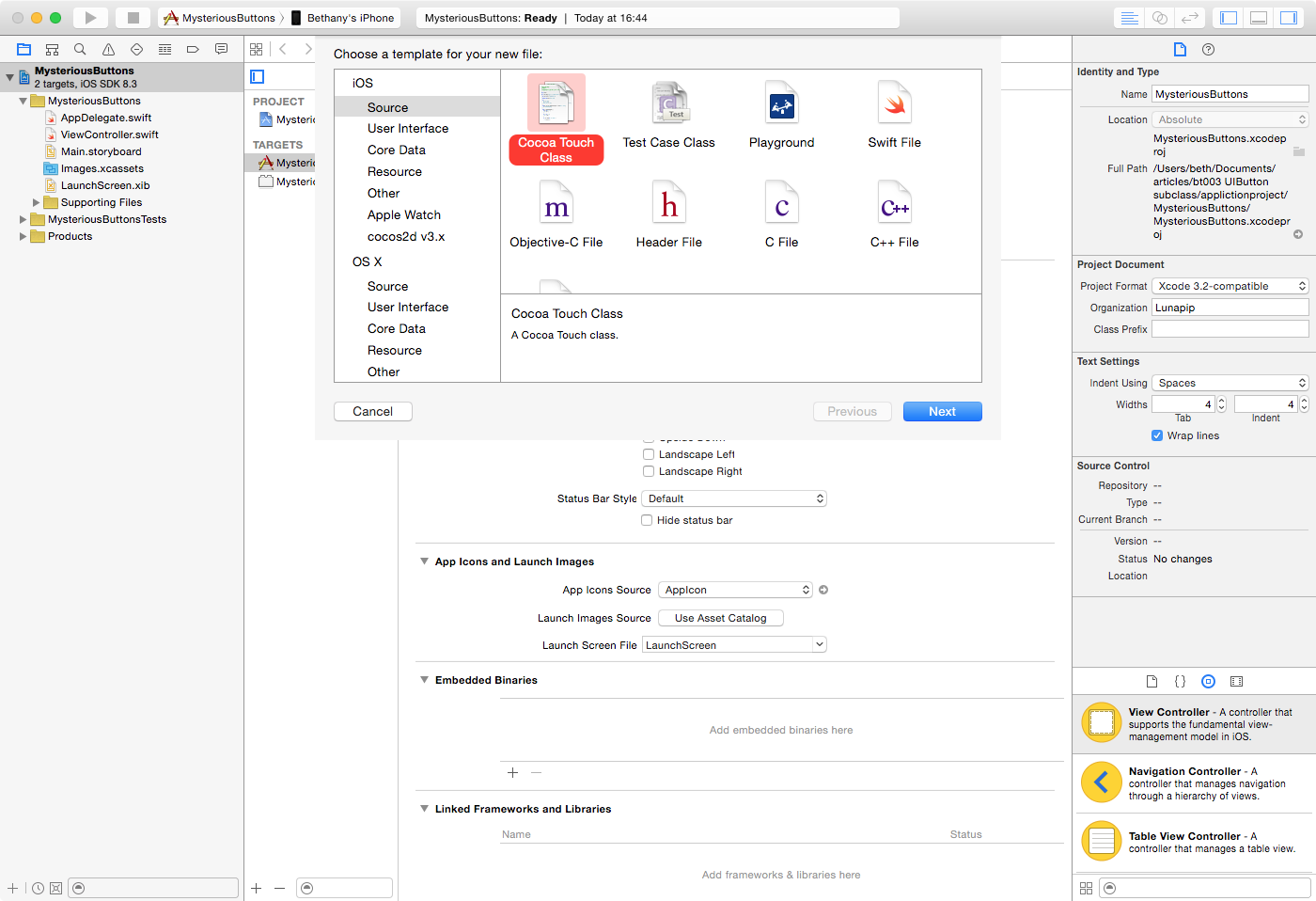Select the Test Case Class template
This screenshot has width=1316, height=901.
click(669, 116)
